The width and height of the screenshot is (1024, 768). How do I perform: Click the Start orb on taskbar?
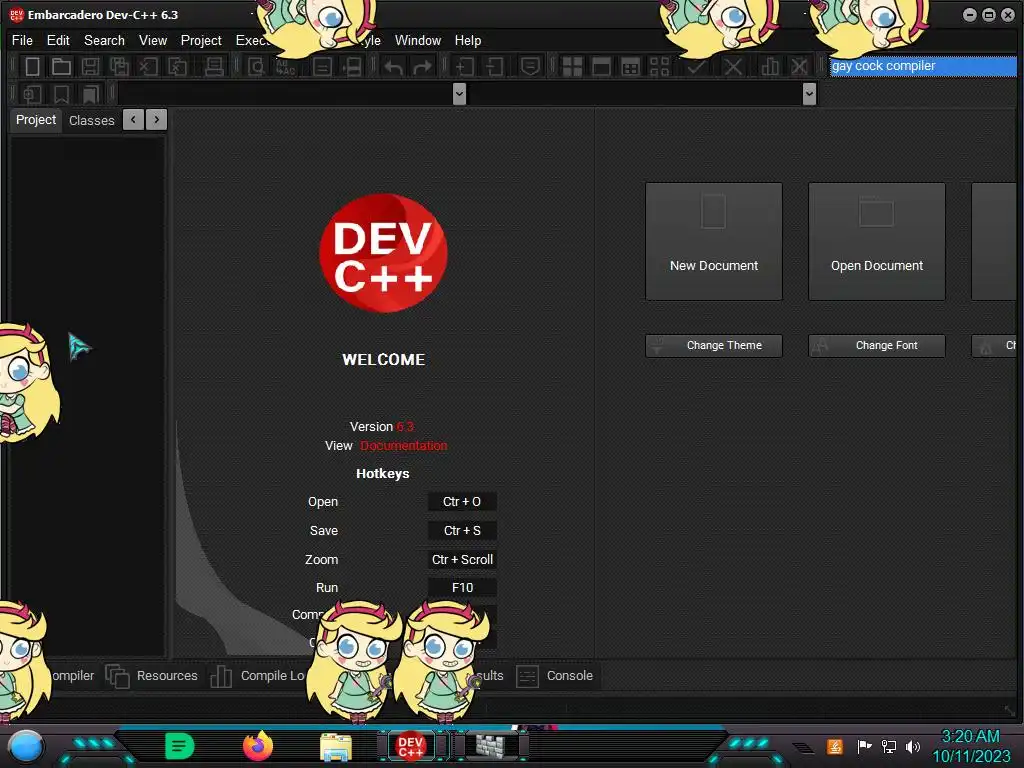[x=25, y=746]
